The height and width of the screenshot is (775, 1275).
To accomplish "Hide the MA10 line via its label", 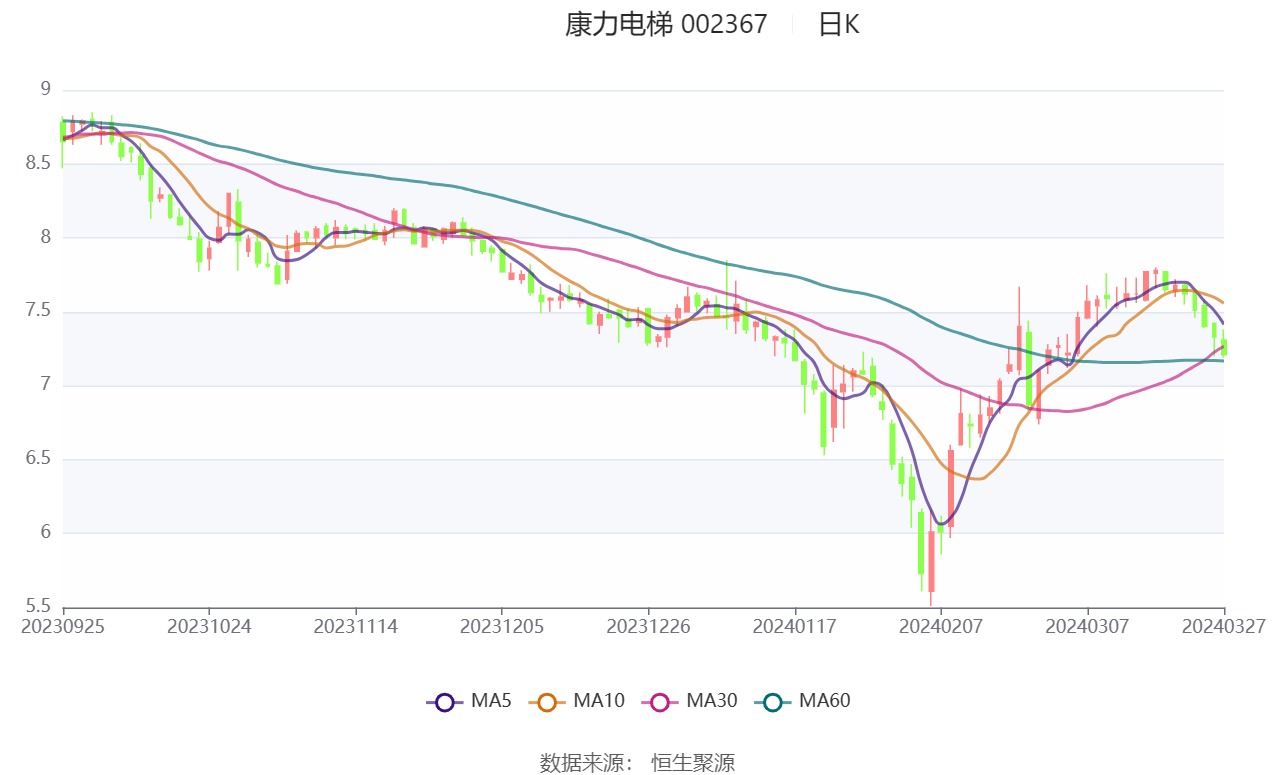I will (x=599, y=701).
